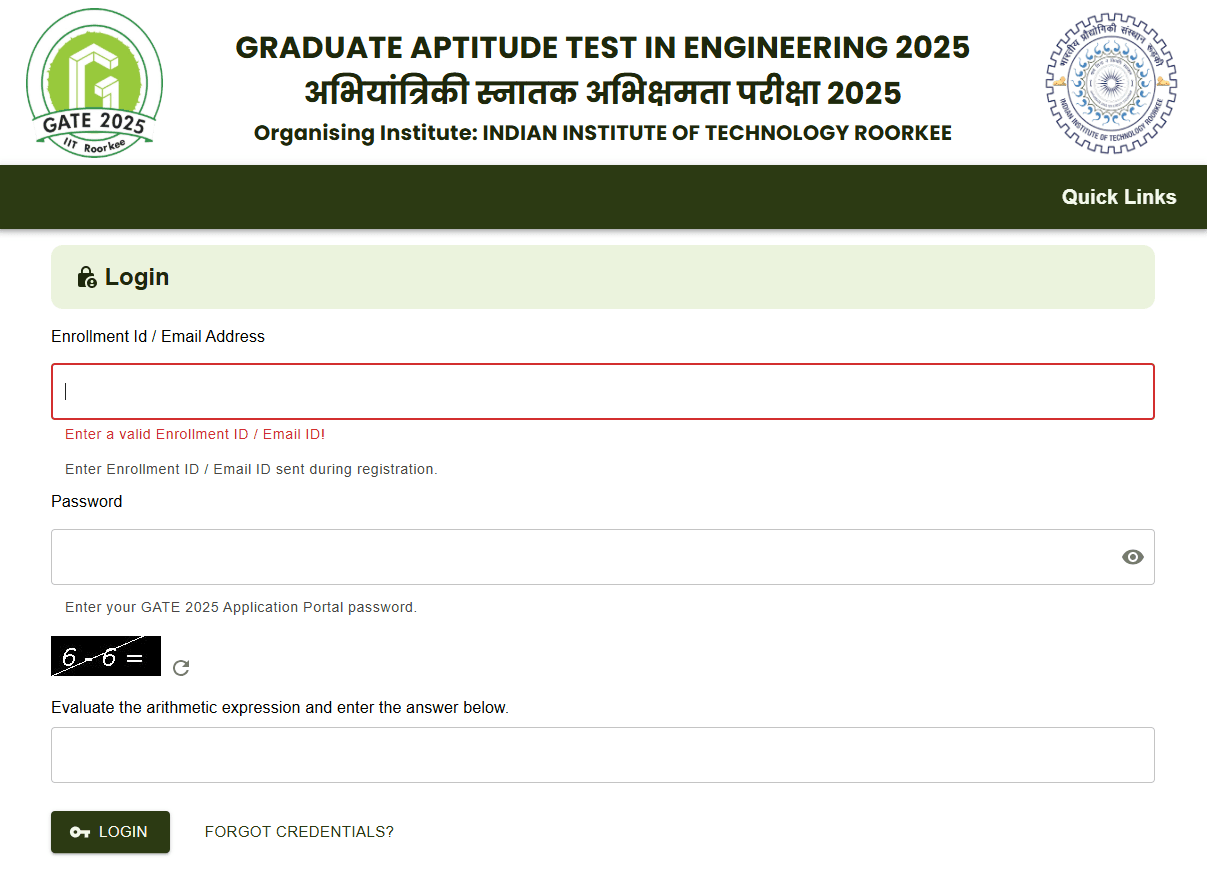Open the FORGOT CREDENTIALS? link
This screenshot has height=879, width=1207.
[x=299, y=832]
